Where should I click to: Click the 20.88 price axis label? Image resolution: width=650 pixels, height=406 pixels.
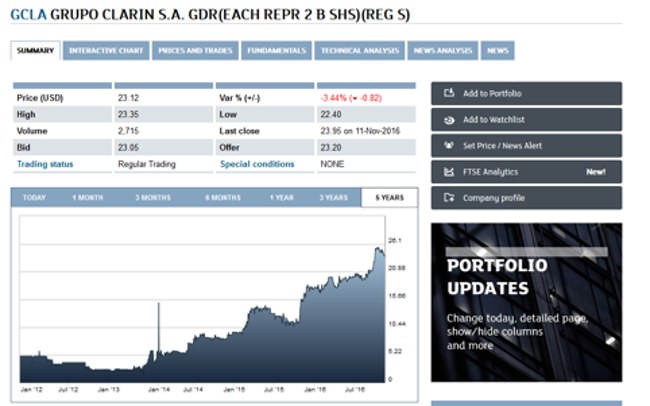tap(397, 268)
